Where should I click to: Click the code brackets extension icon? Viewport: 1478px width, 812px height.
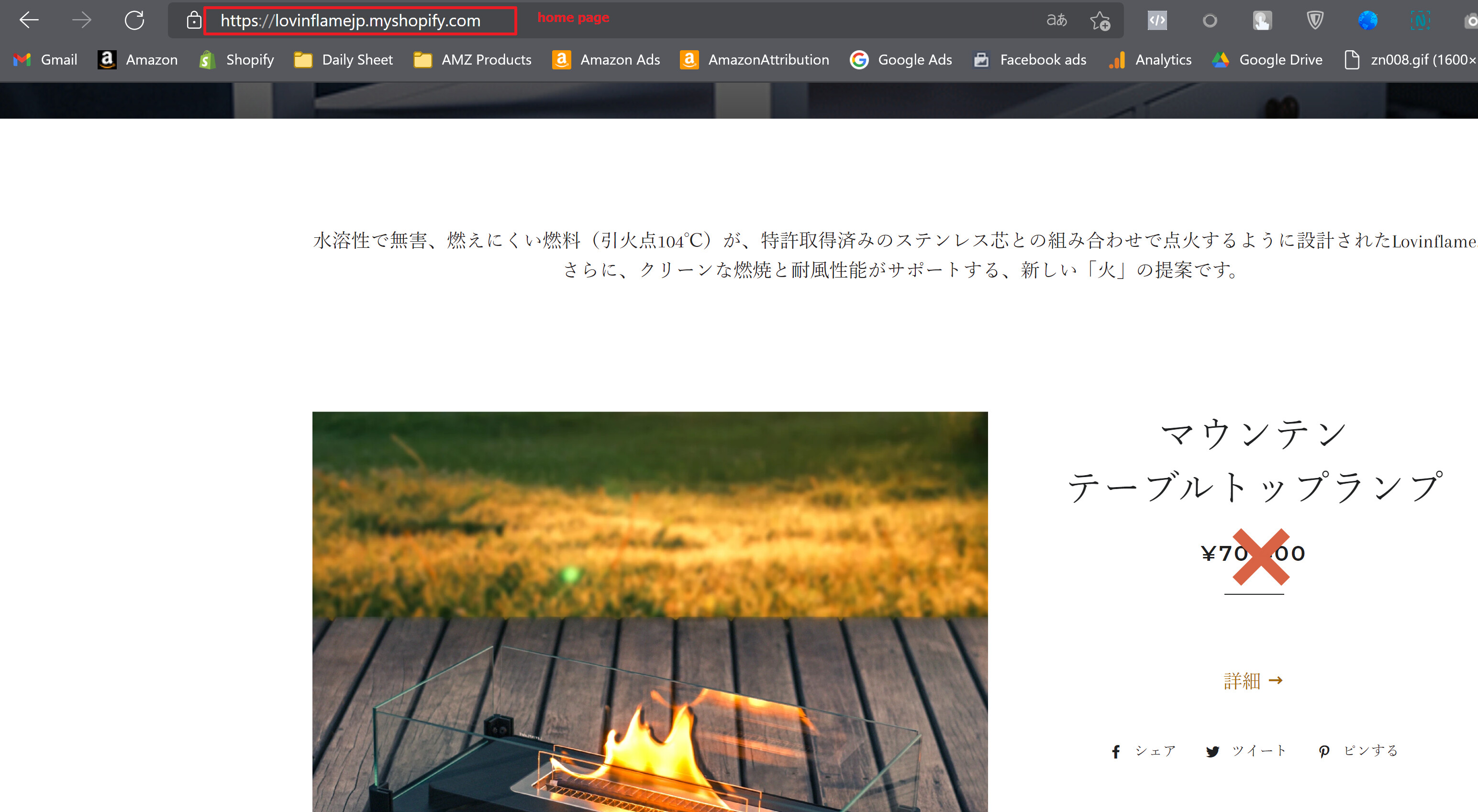click(1156, 21)
